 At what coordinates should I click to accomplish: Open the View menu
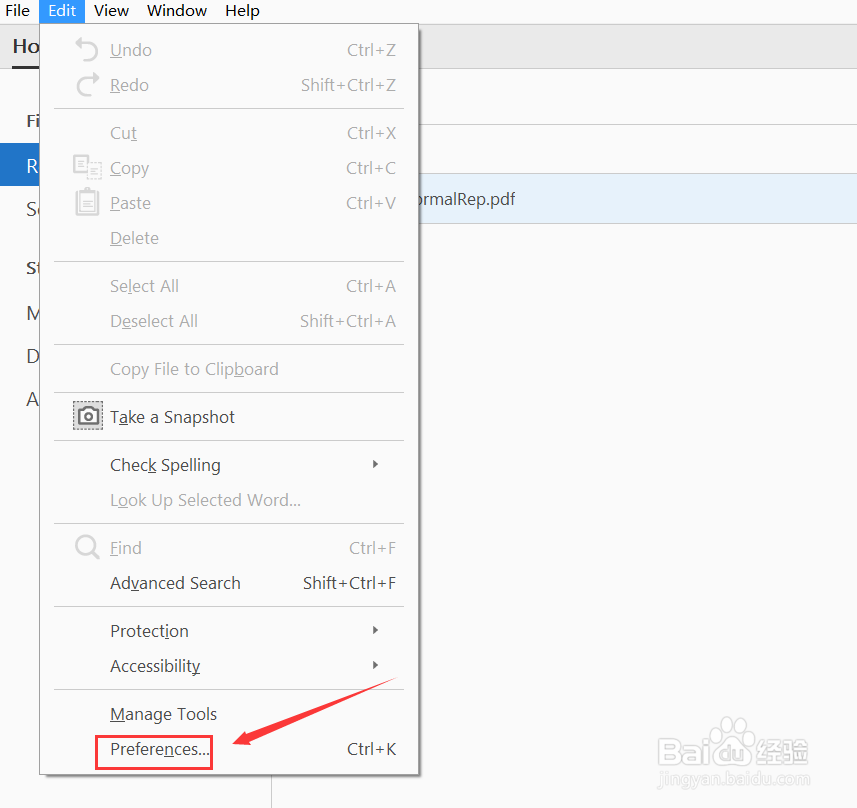coord(111,11)
